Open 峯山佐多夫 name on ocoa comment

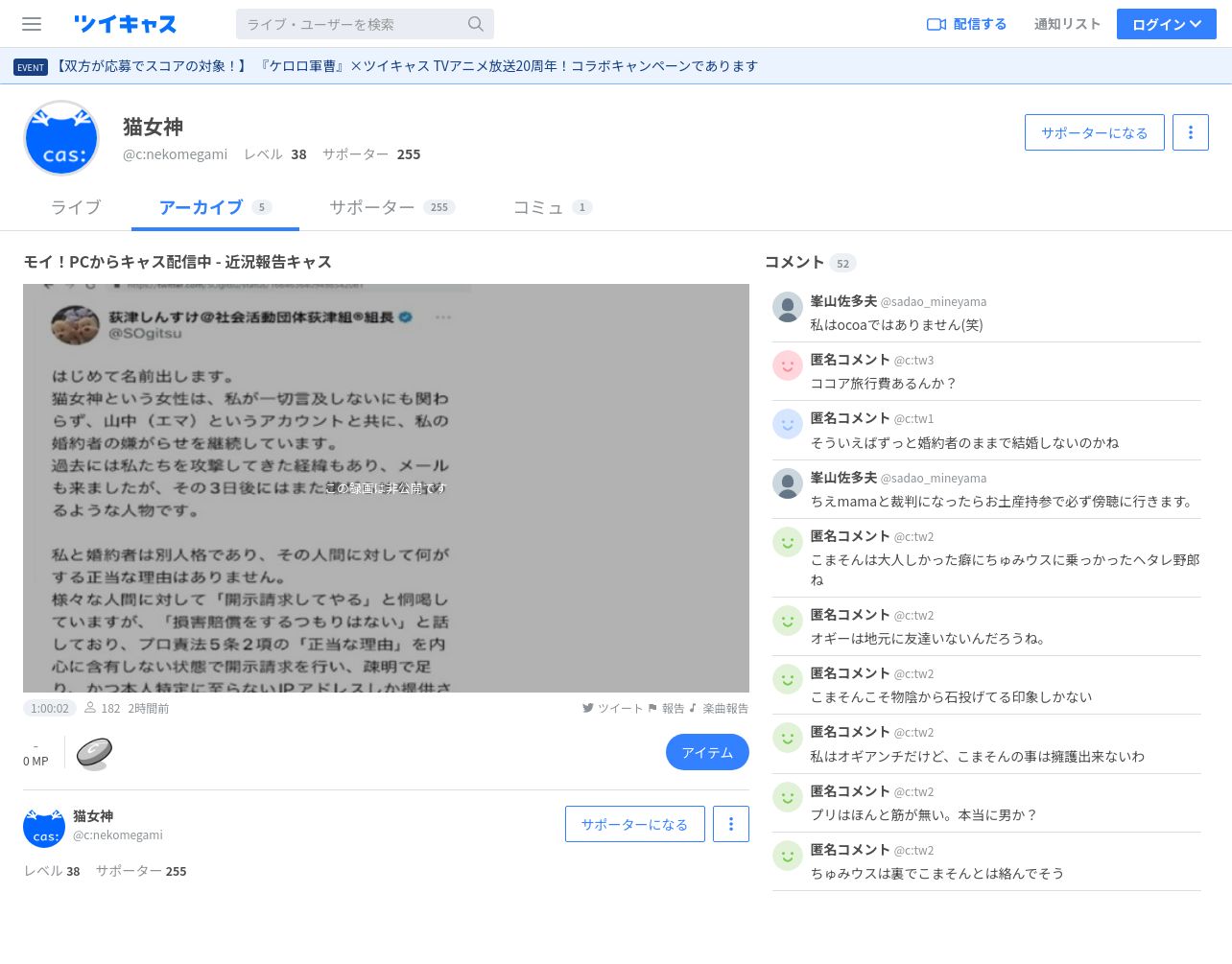pyautogui.click(x=843, y=301)
